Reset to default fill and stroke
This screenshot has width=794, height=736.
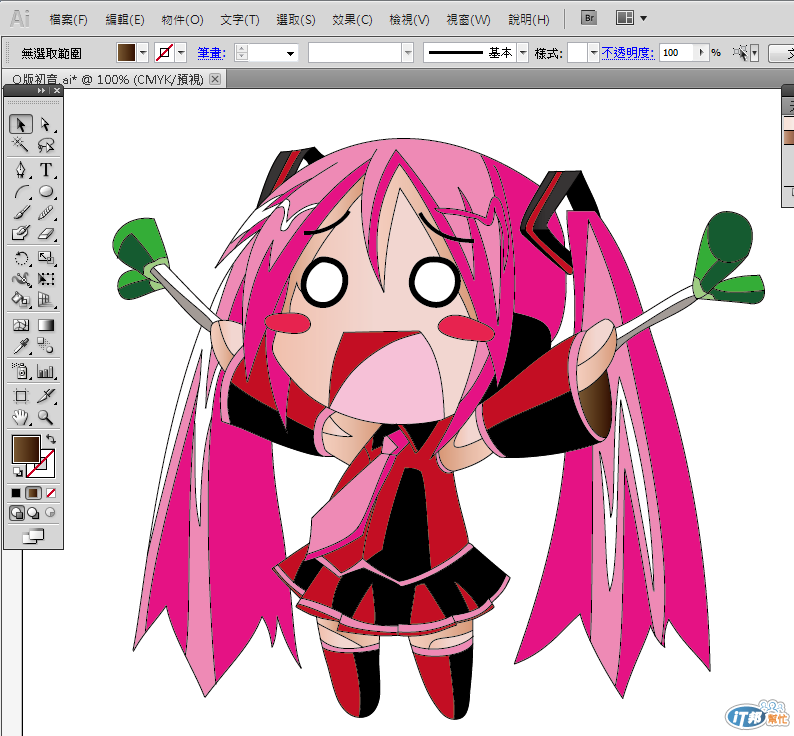coord(18,472)
